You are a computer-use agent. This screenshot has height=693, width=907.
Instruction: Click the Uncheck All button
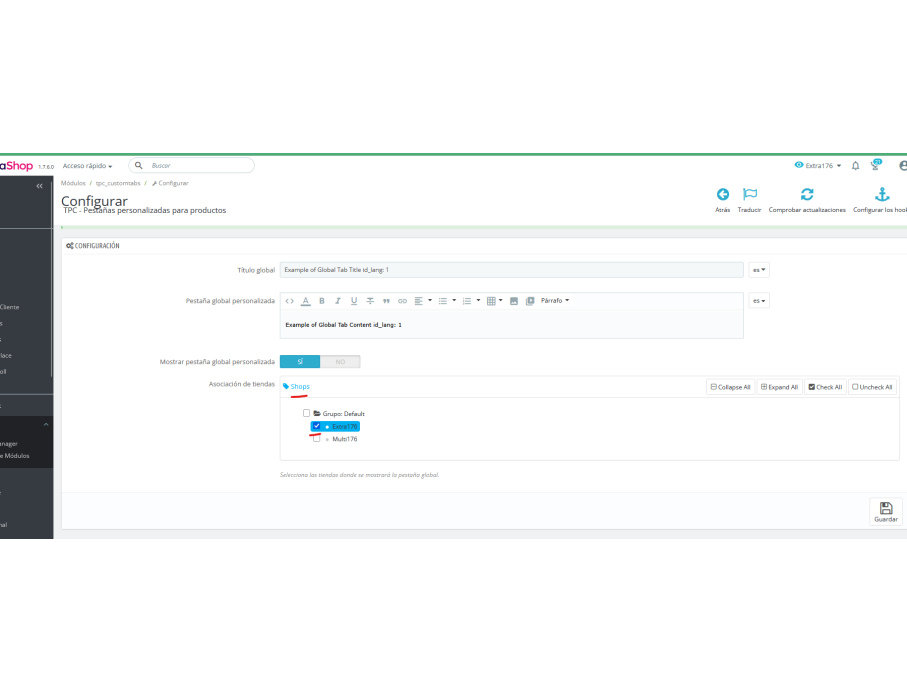click(x=872, y=387)
